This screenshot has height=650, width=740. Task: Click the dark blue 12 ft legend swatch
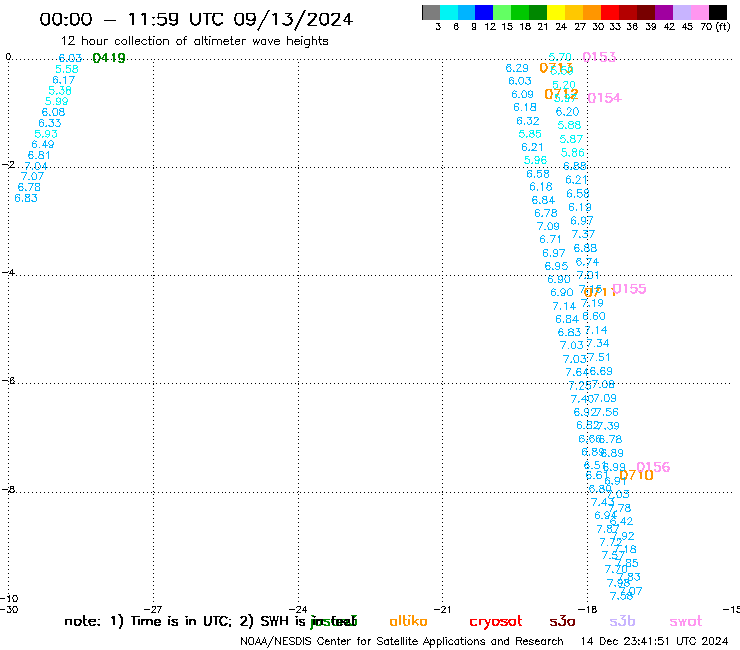[x=485, y=12]
